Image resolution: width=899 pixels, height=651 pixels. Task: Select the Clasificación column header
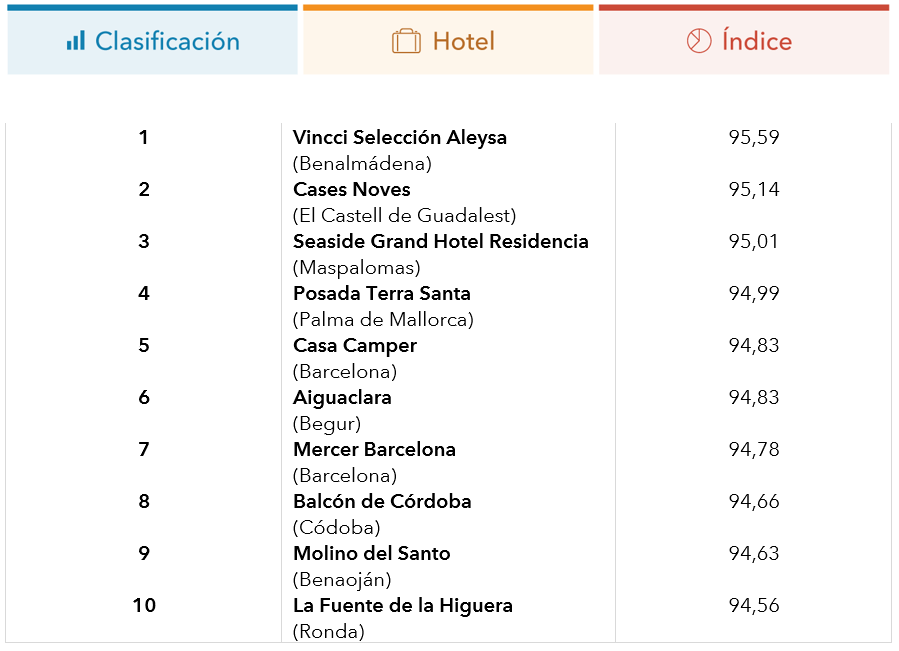tap(153, 40)
